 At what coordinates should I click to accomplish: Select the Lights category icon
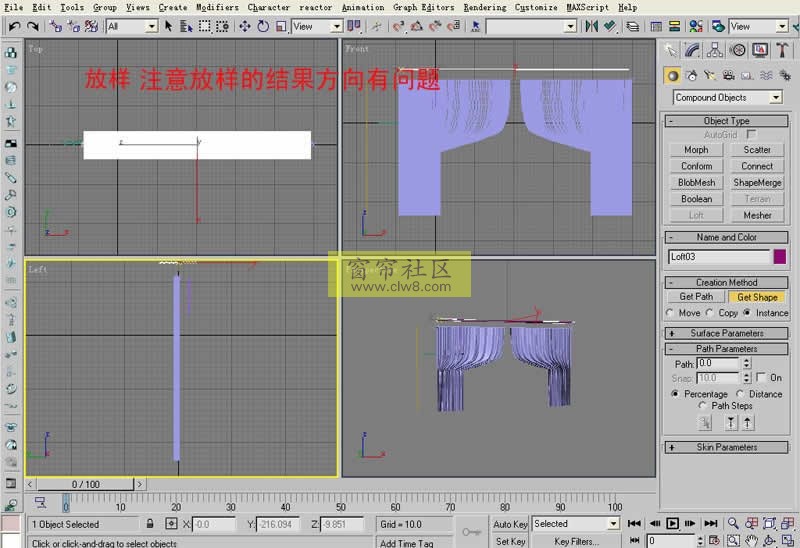click(x=710, y=76)
